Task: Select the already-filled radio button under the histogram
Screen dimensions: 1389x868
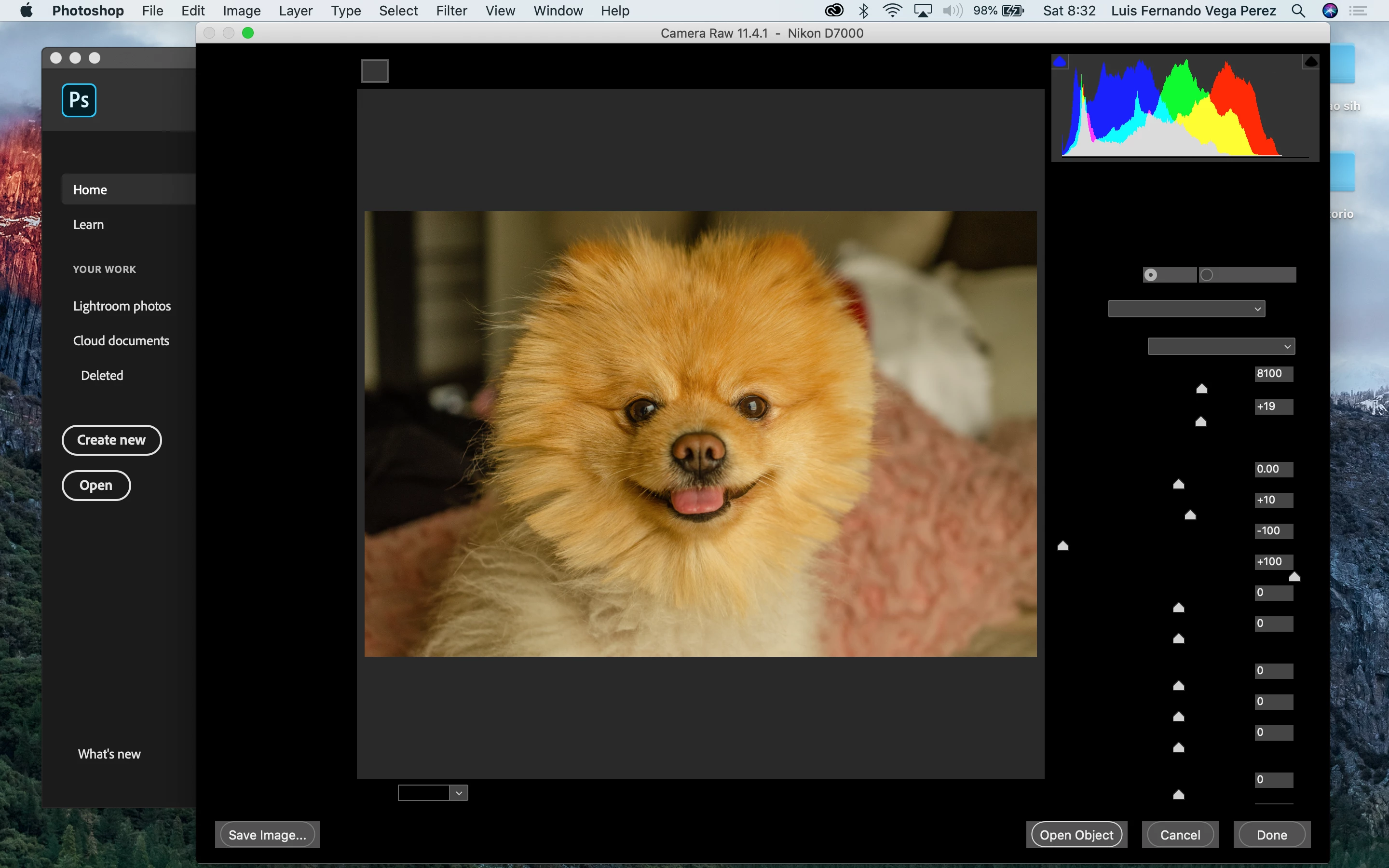Action: (1151, 275)
